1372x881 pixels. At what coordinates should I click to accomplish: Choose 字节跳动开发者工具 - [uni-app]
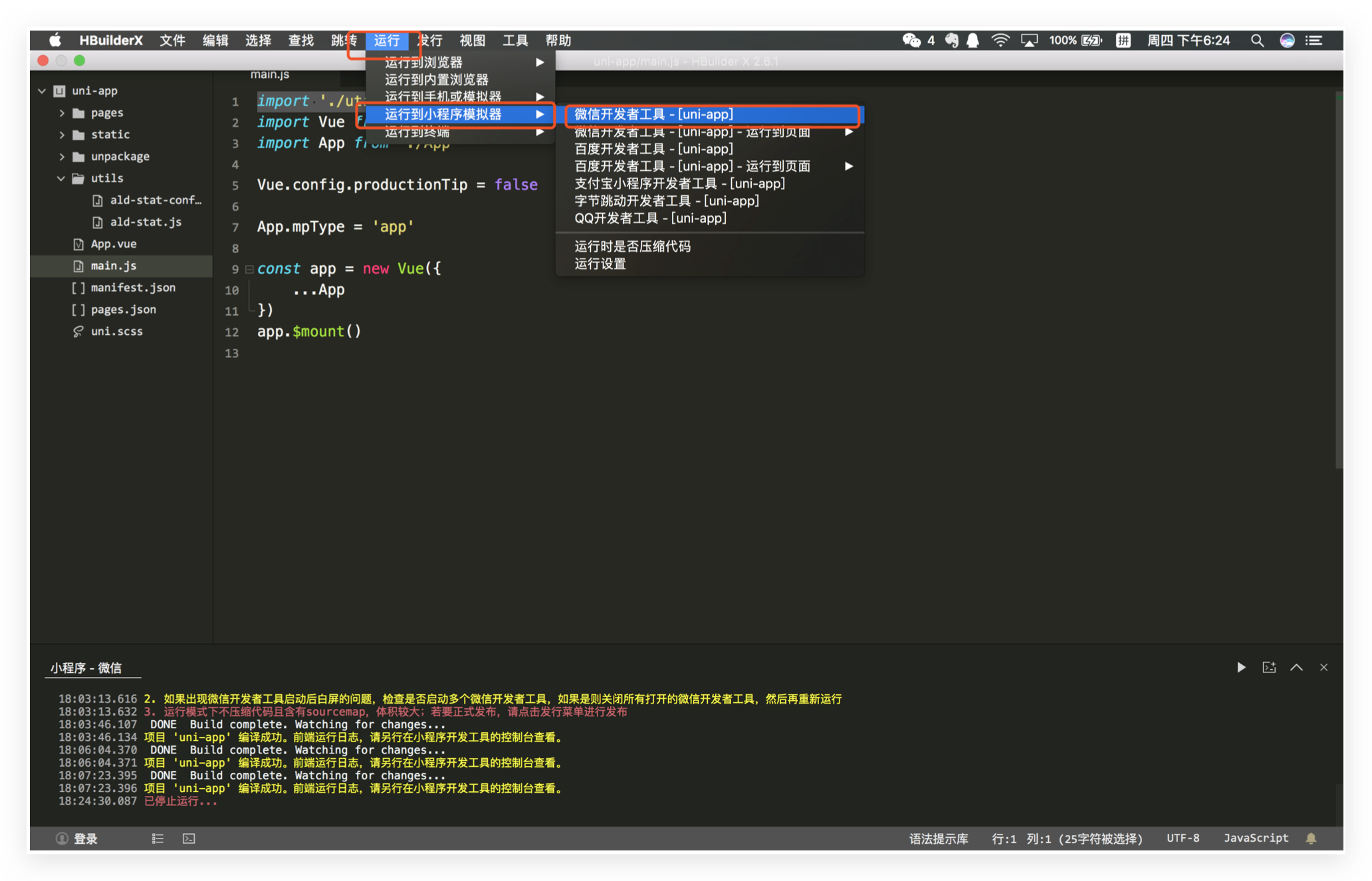pyautogui.click(x=710, y=201)
